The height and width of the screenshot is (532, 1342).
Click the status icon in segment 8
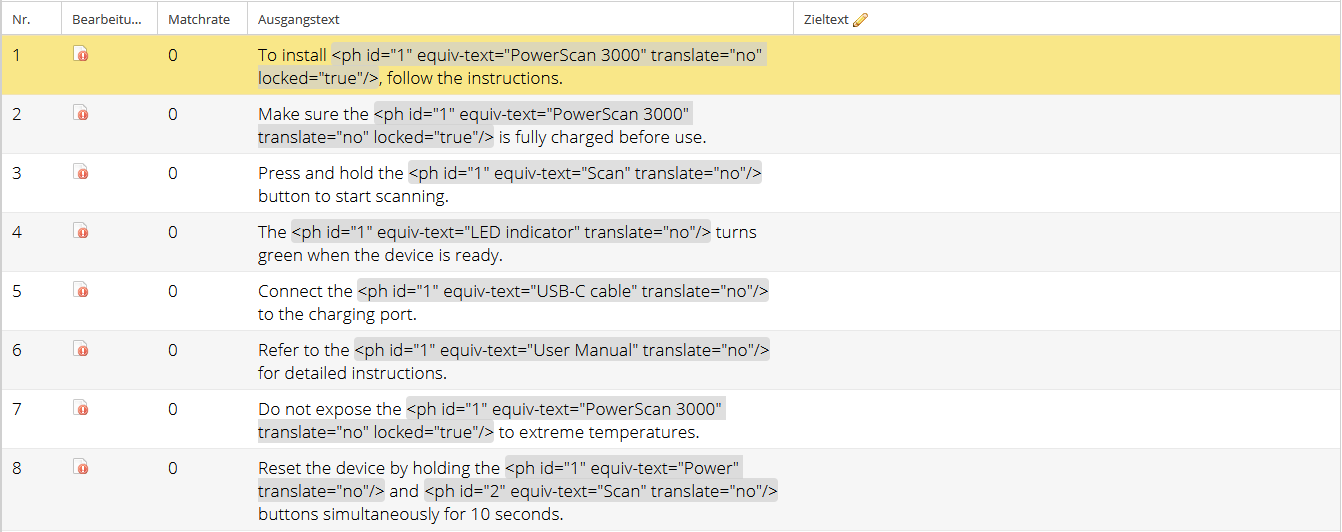(x=81, y=467)
